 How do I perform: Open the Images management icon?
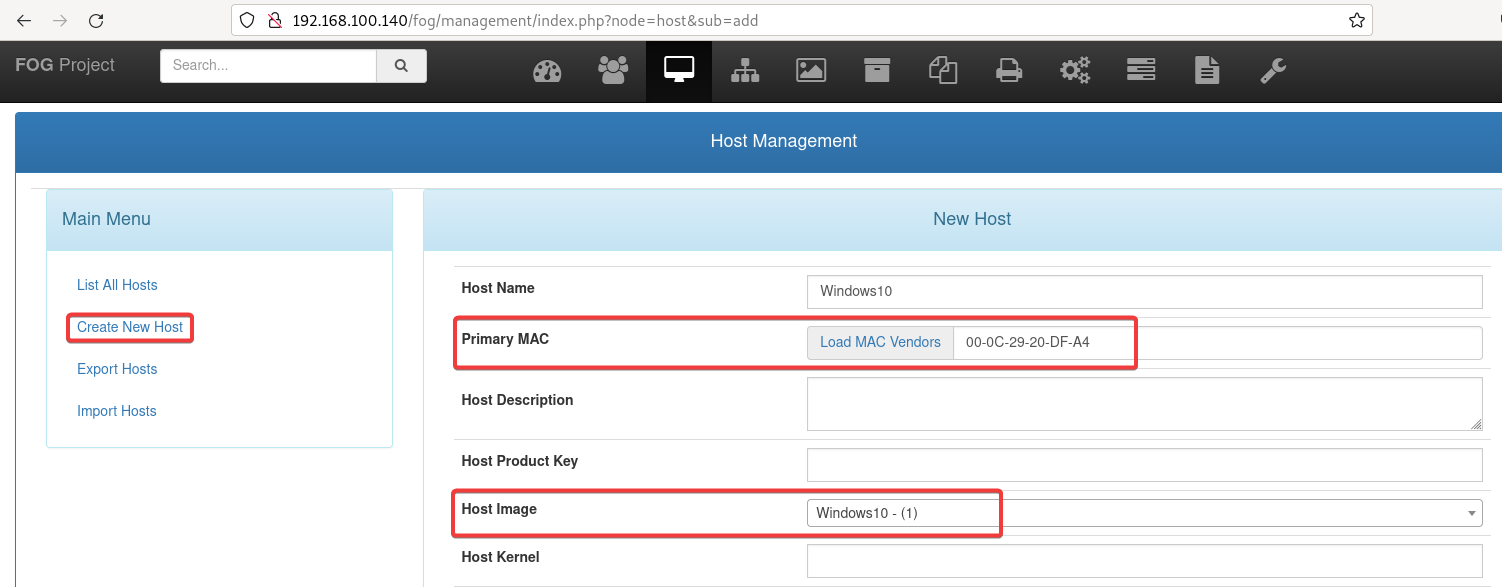[810, 70]
